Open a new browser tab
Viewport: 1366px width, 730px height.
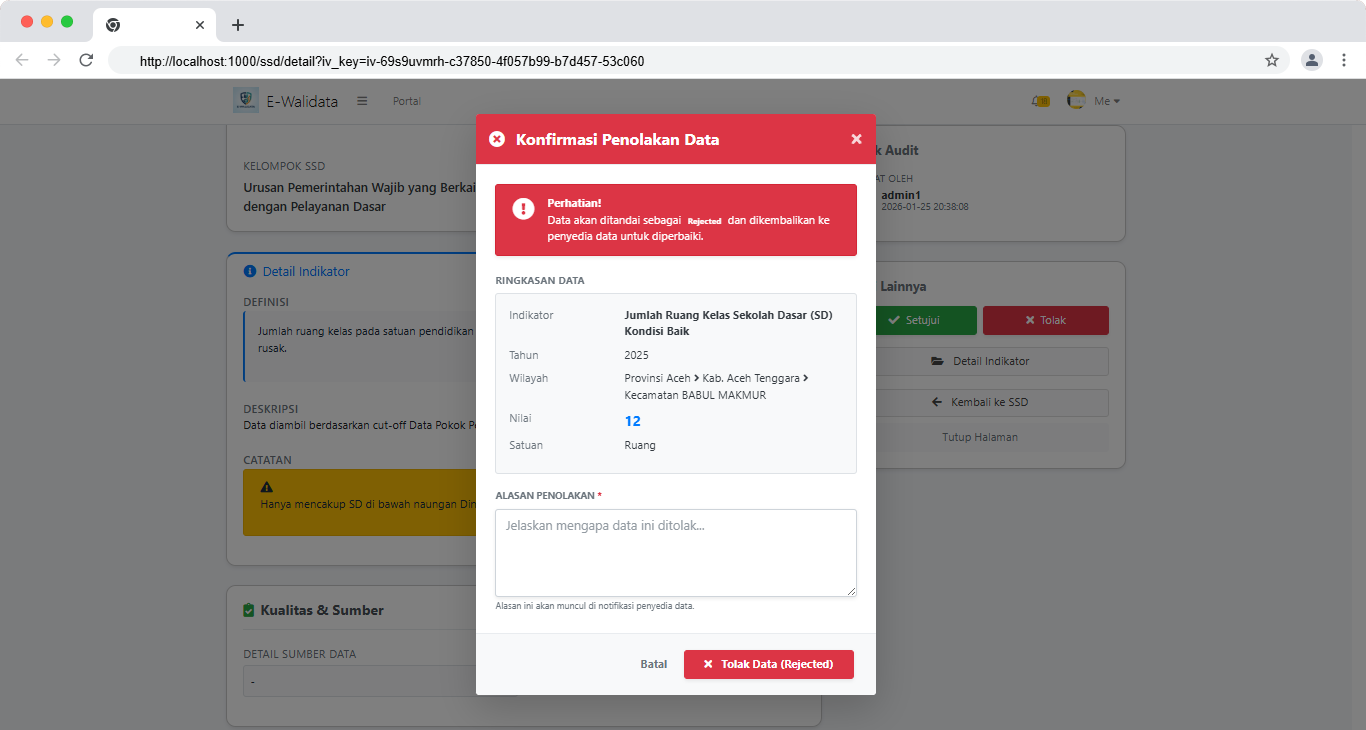[x=237, y=25]
